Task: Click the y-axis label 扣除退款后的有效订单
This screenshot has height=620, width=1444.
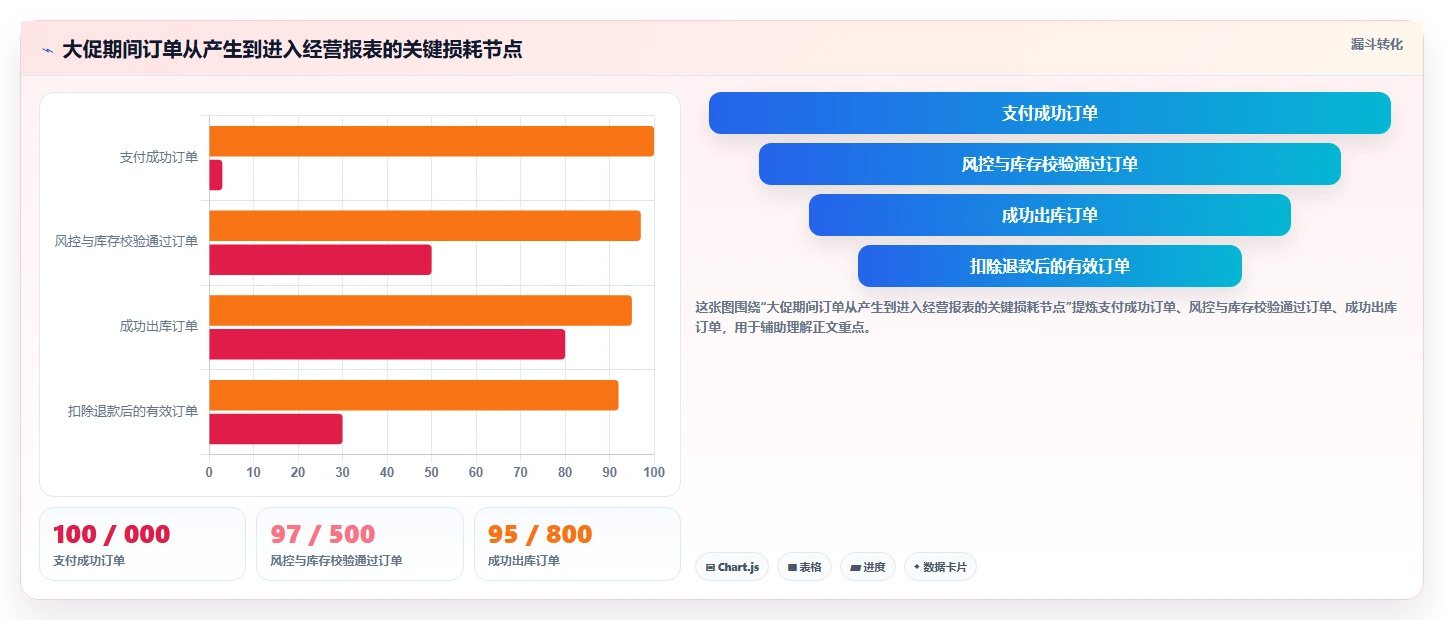Action: click(x=133, y=411)
